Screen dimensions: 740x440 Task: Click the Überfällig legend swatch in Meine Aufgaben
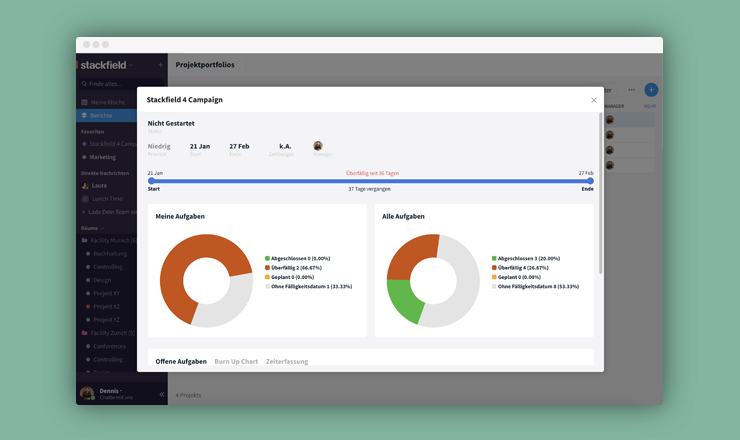coord(267,268)
